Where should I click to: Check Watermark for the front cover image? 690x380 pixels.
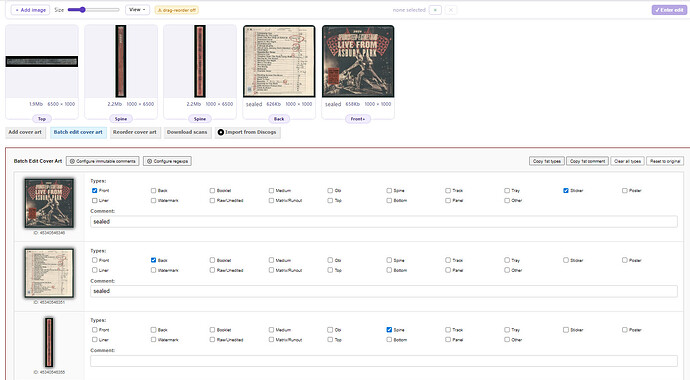click(154, 201)
